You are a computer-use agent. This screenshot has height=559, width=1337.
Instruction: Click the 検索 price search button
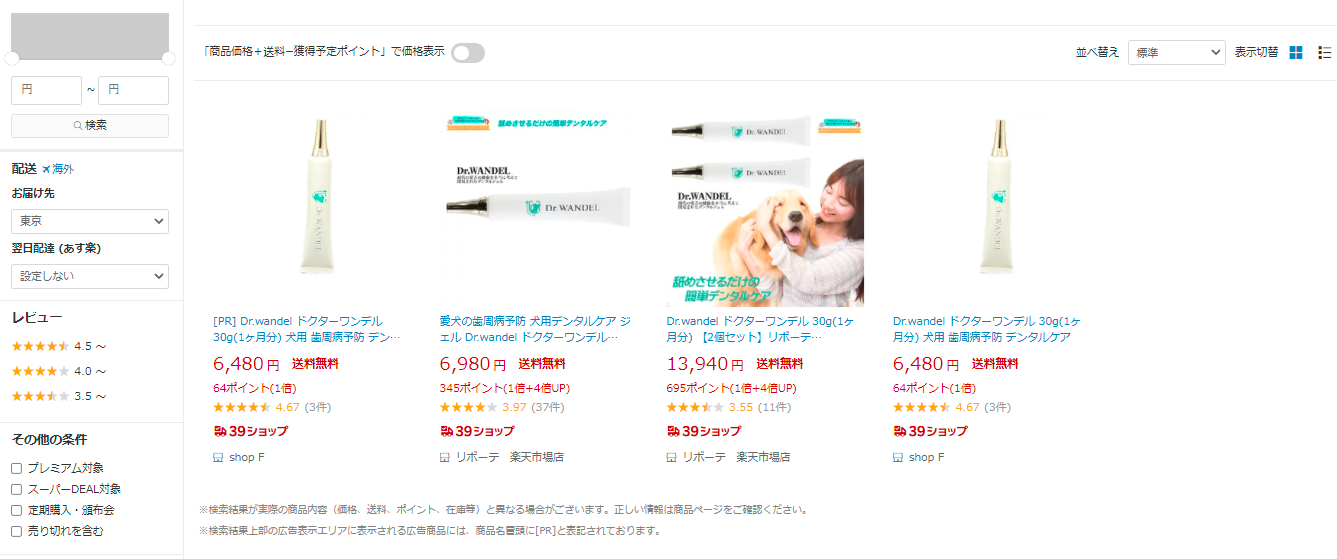pos(90,125)
